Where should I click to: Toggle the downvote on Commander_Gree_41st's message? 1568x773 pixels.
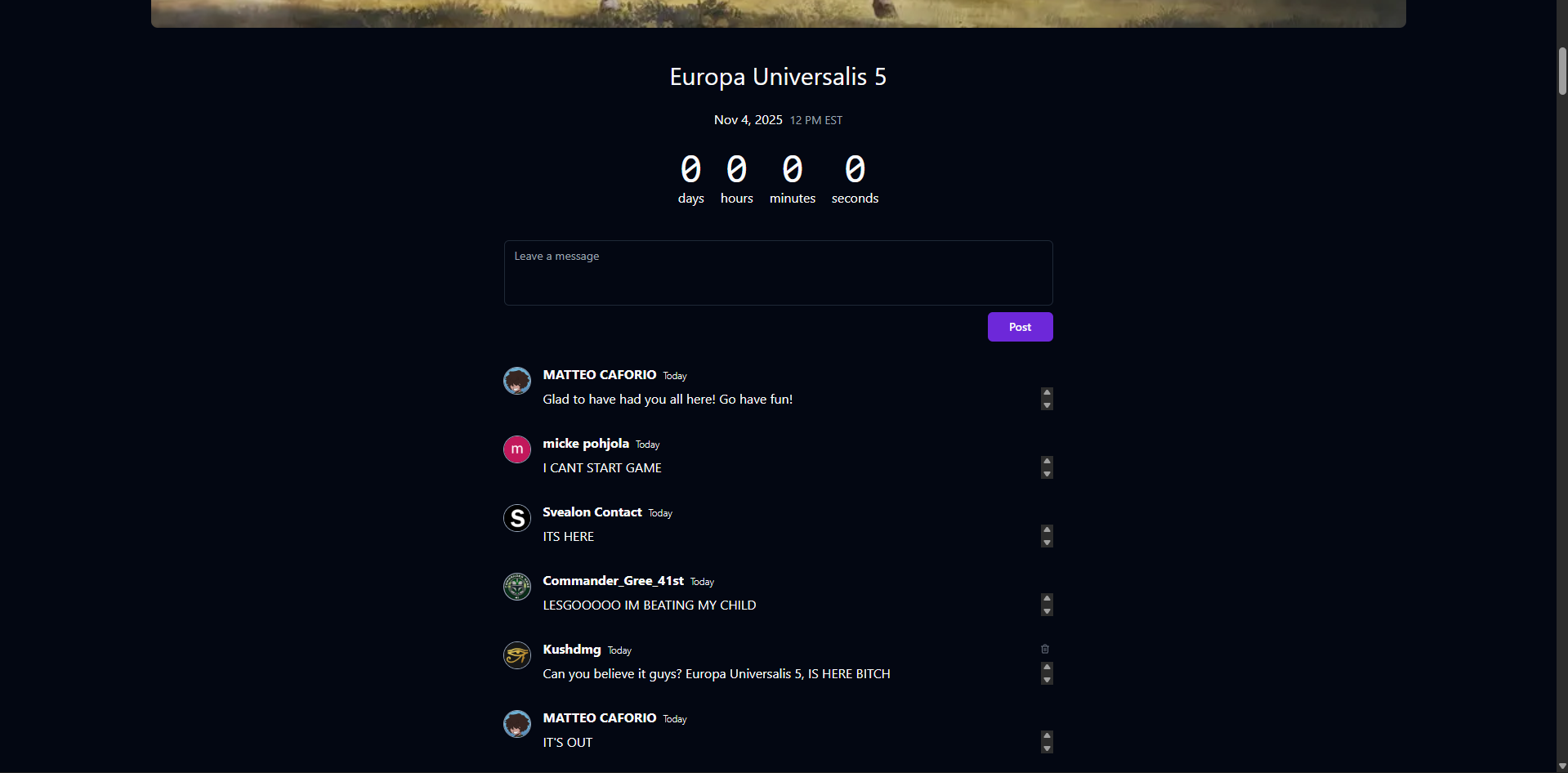[x=1046, y=611]
